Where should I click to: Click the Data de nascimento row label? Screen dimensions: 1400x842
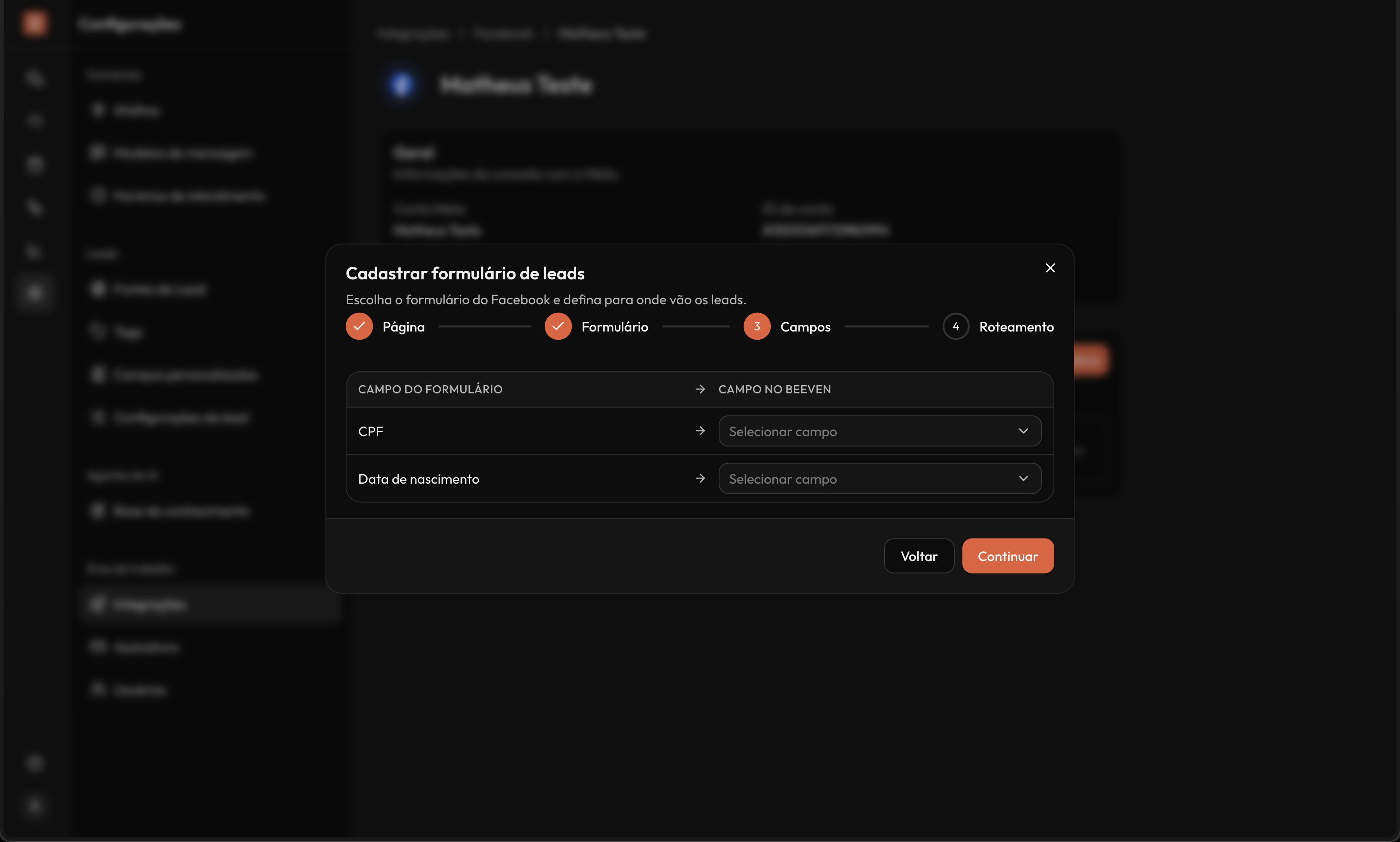[x=419, y=479]
